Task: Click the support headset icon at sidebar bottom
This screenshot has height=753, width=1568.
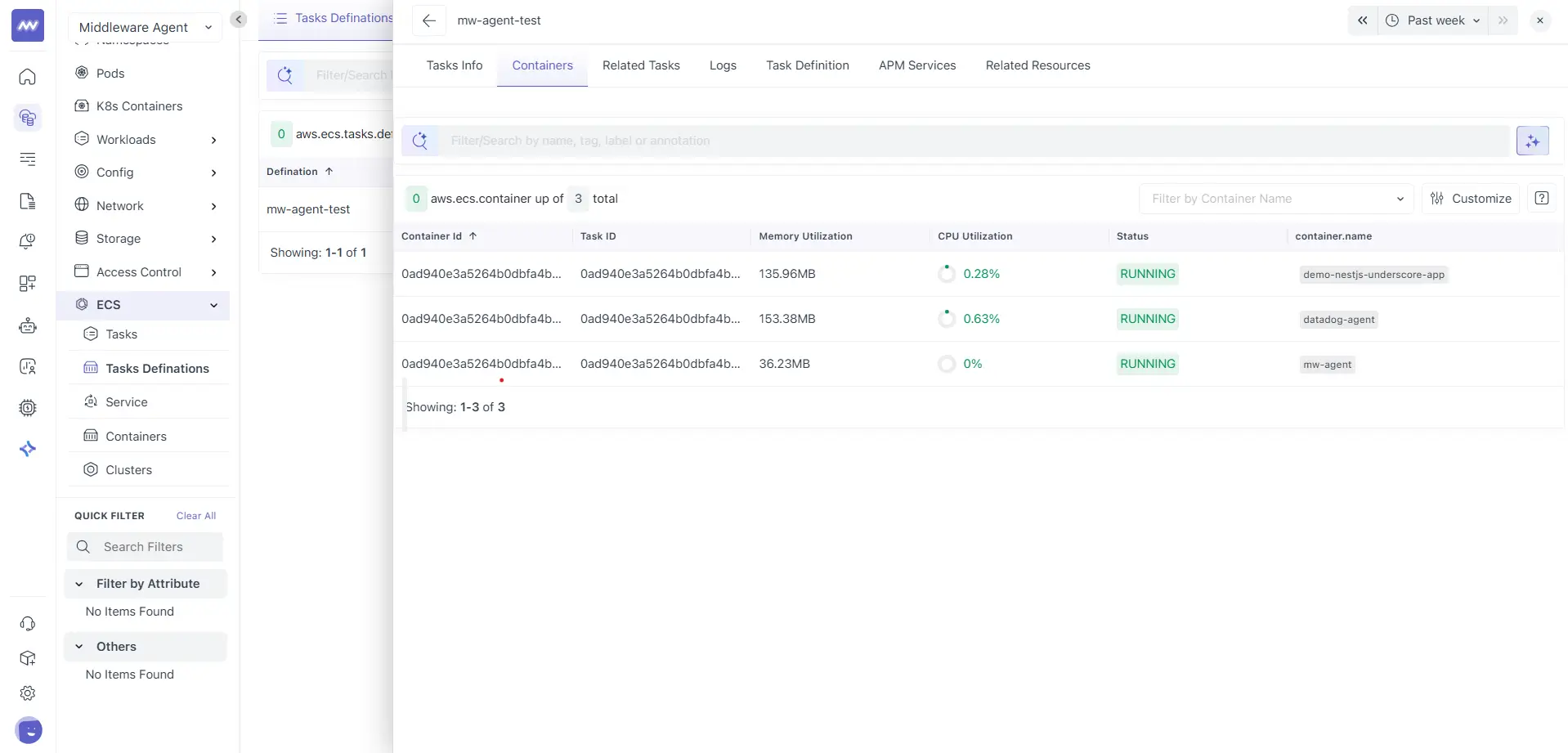Action: pyautogui.click(x=28, y=624)
